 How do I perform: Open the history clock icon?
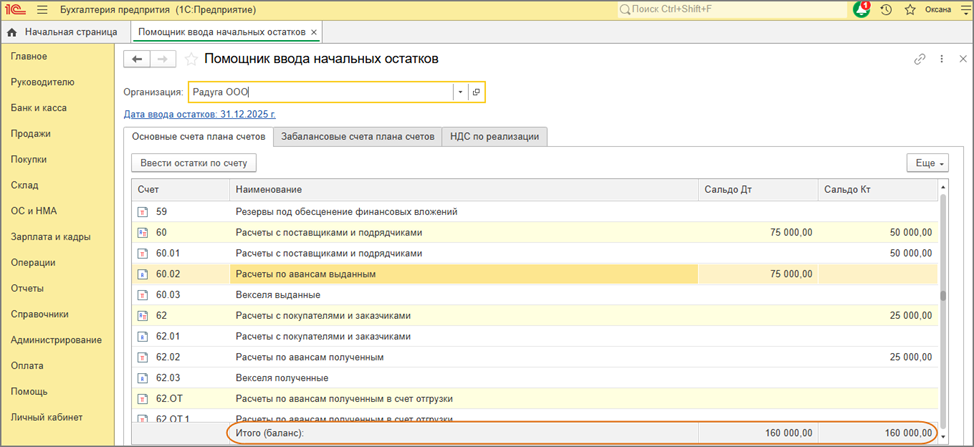click(886, 10)
